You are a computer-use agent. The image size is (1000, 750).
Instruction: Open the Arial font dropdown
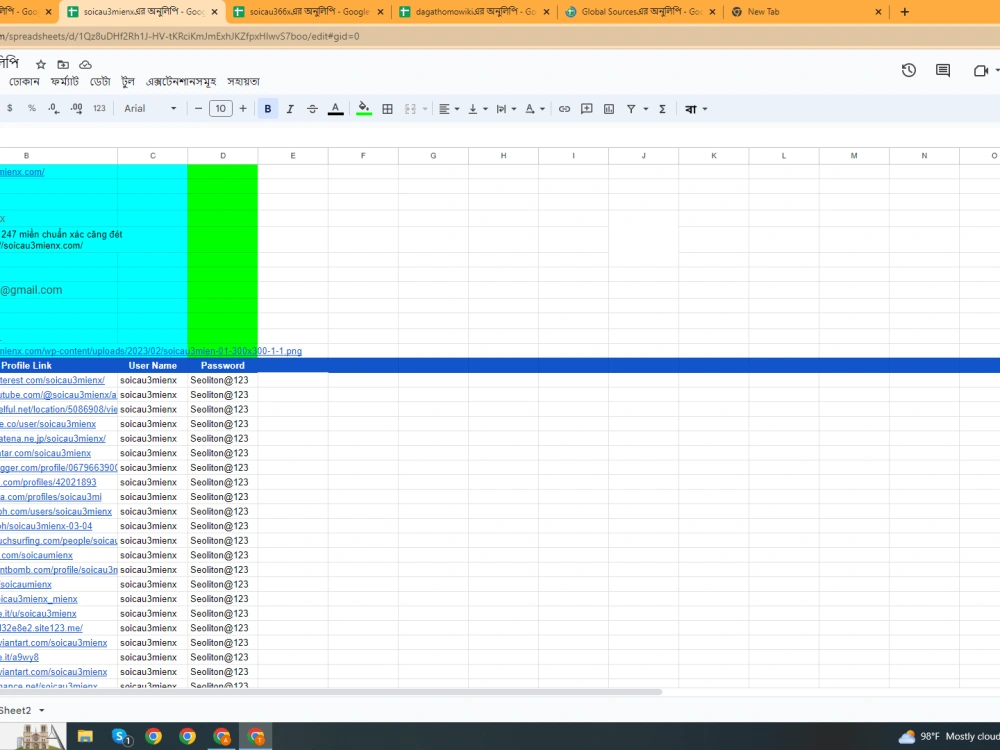(x=150, y=108)
